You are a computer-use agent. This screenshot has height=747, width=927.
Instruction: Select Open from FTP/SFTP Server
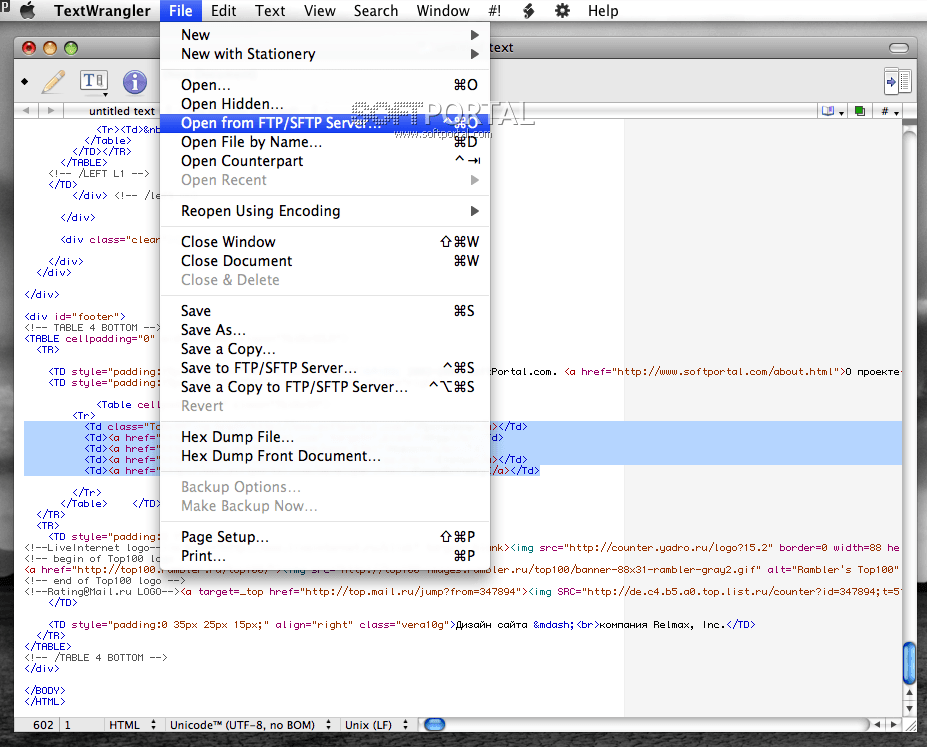click(x=325, y=123)
